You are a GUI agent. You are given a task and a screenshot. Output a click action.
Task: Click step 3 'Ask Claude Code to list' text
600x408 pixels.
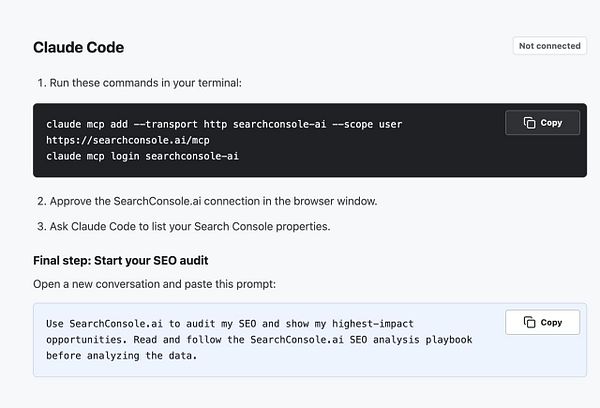[x=190, y=227]
